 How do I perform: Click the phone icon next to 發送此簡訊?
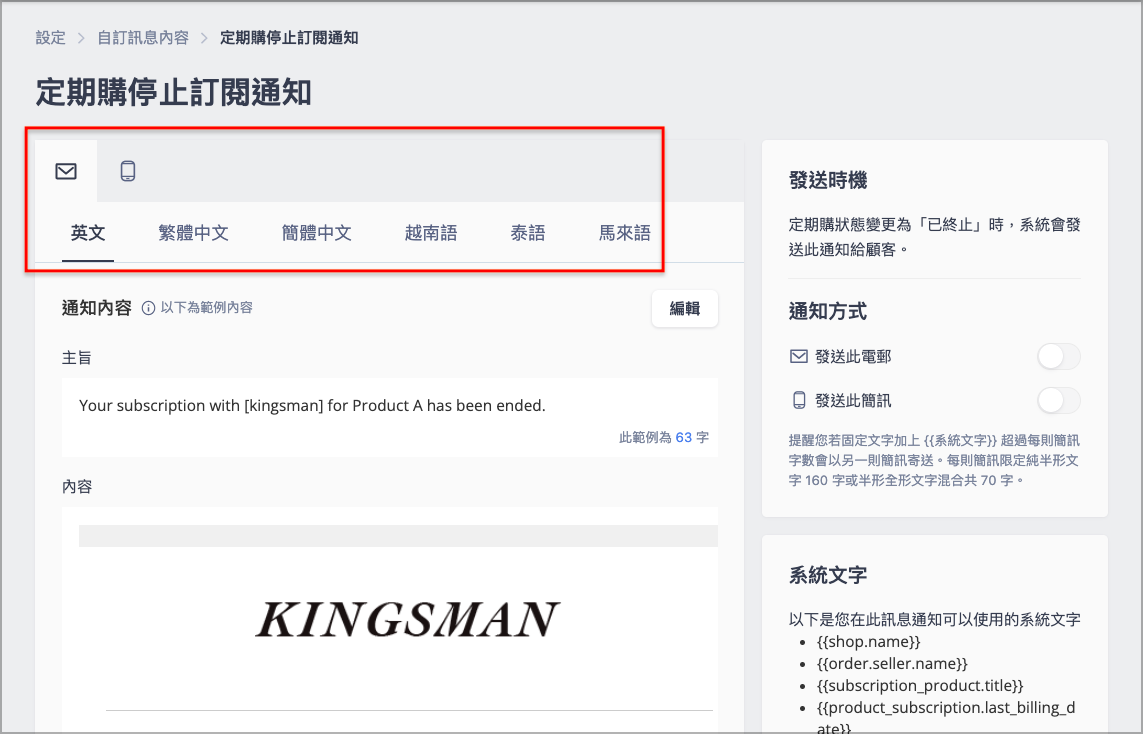coord(799,400)
